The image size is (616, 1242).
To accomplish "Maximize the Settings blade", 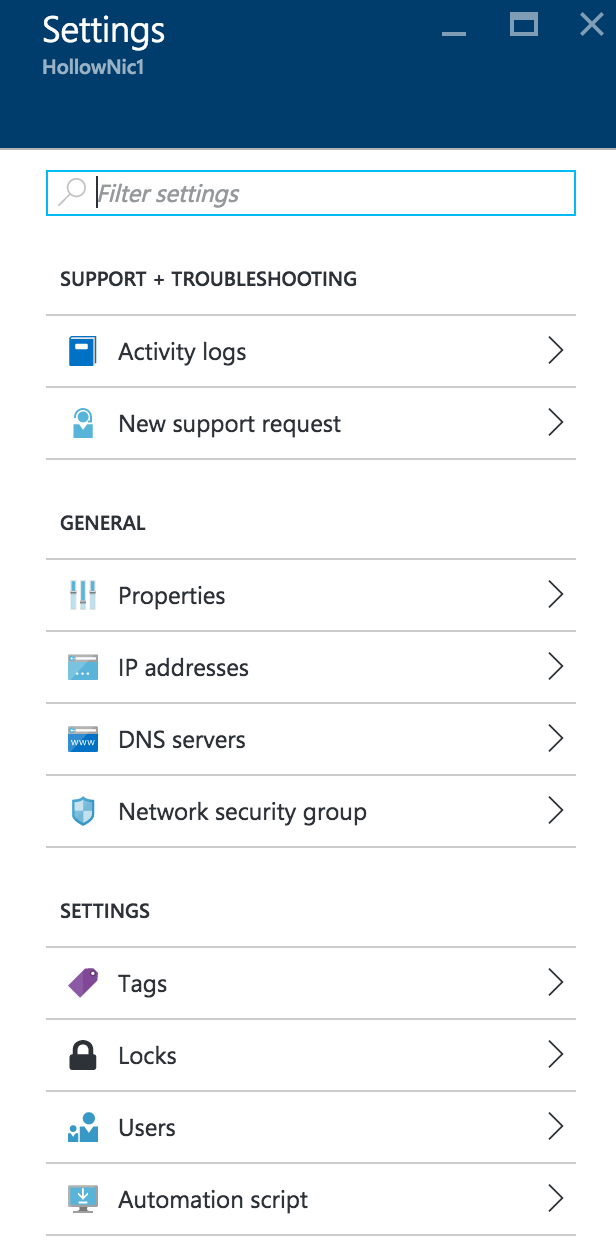I will 524,26.
